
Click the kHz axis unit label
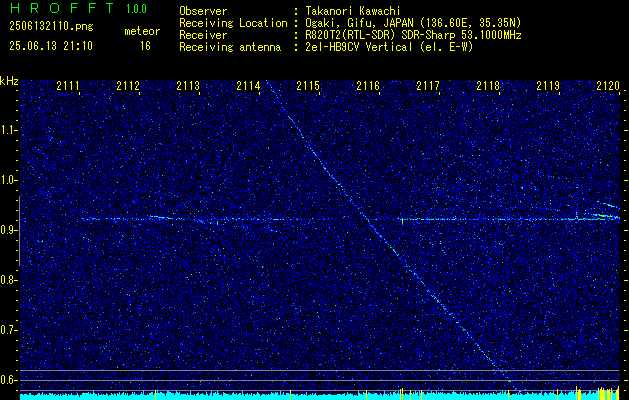(x=9, y=81)
